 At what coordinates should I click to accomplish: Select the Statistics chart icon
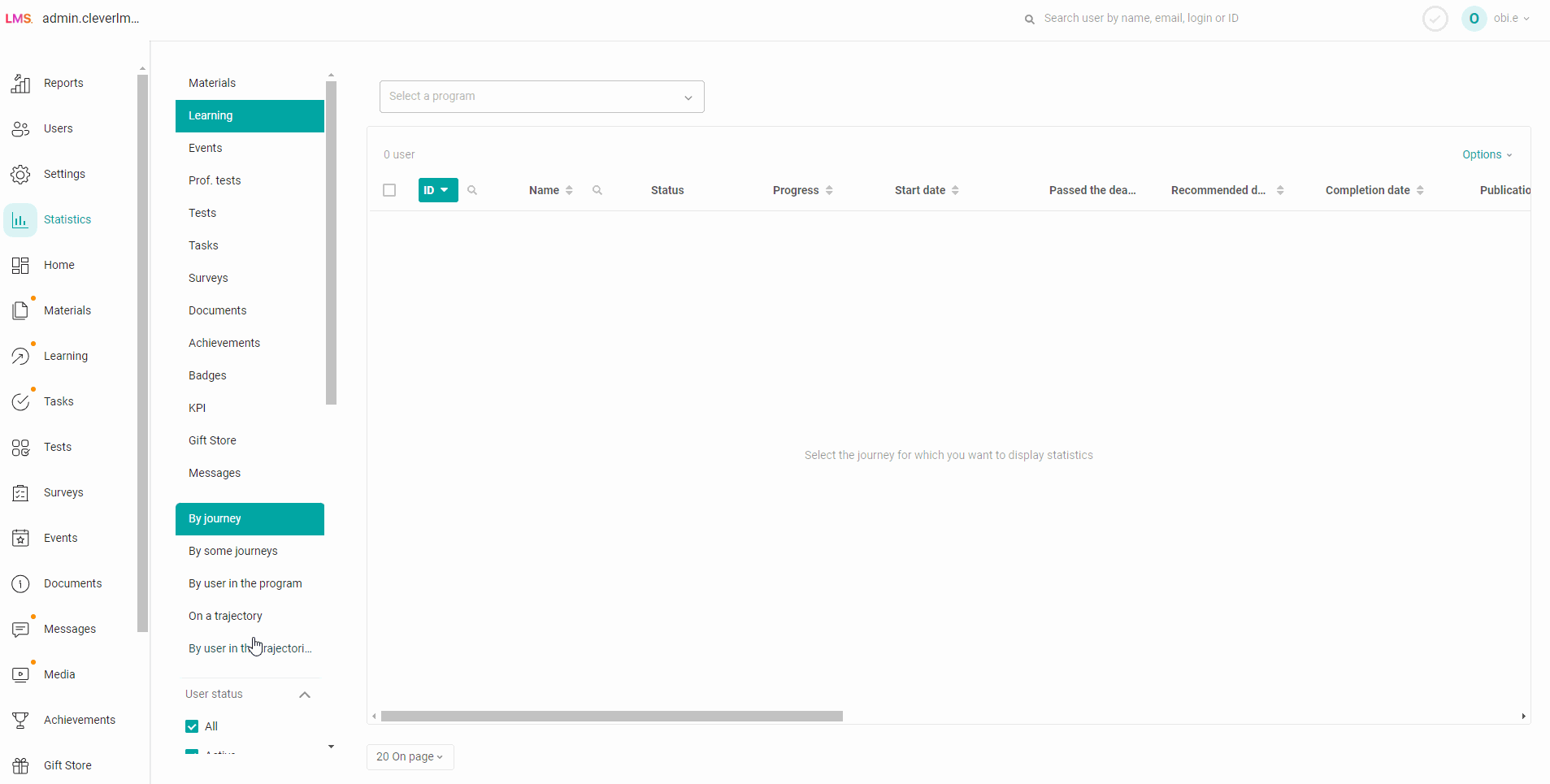pos(20,219)
